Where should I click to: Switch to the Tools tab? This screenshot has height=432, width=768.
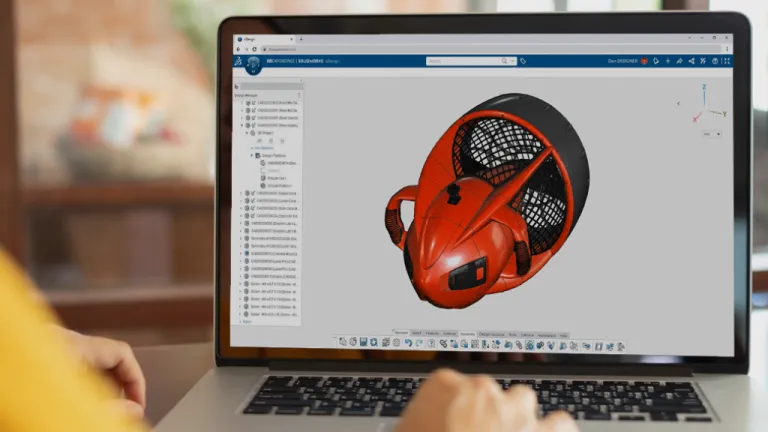tap(512, 334)
